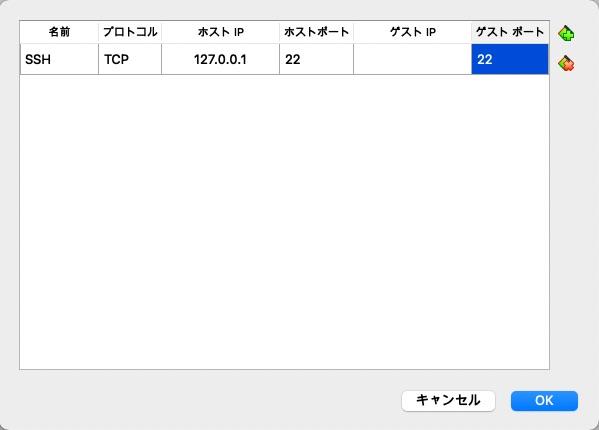Screen dimensions: 599x430
Task: Click the ゲスト IP column header
Action: (413, 32)
